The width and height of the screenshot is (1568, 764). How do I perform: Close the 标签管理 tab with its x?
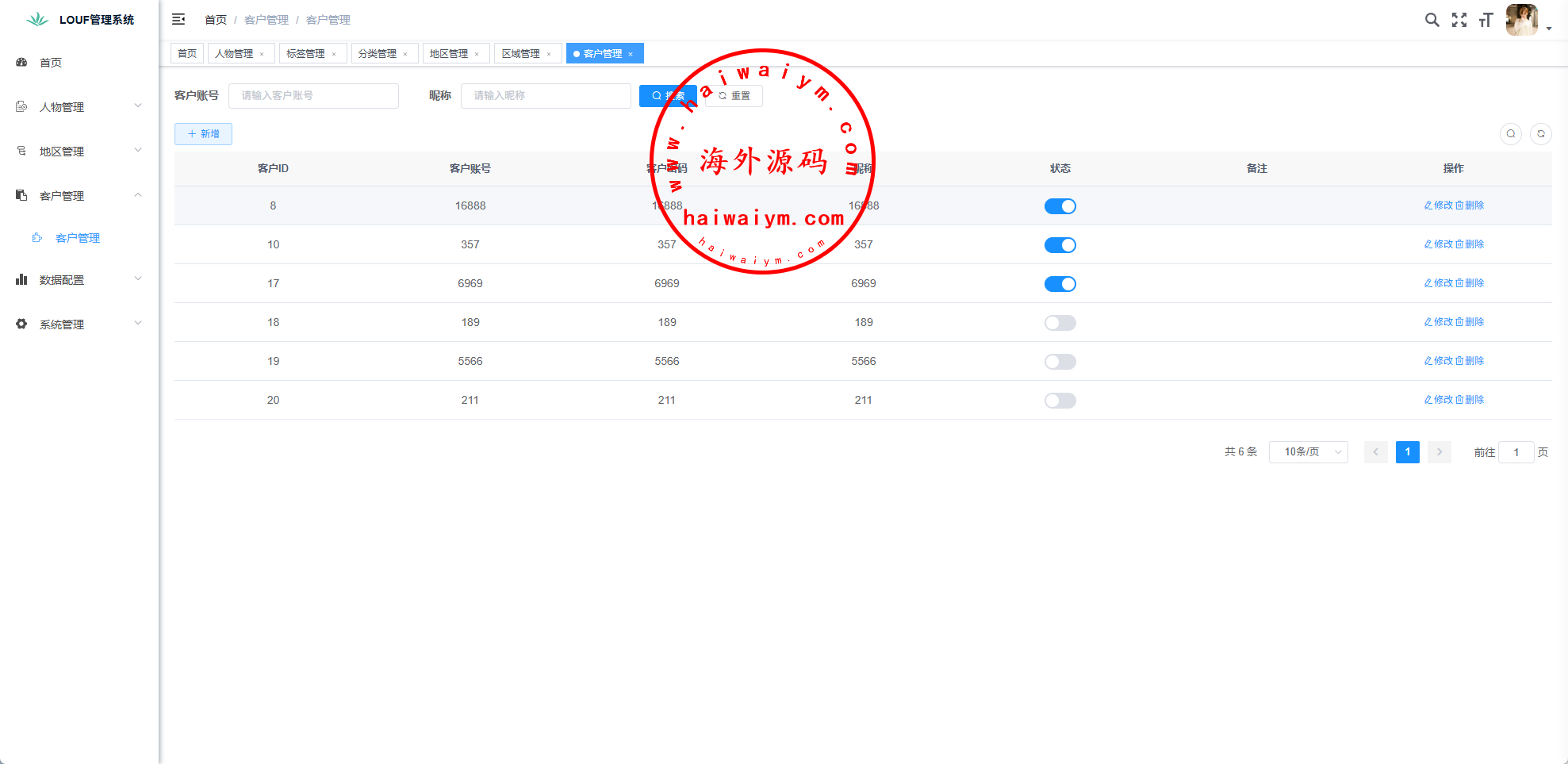click(x=334, y=54)
